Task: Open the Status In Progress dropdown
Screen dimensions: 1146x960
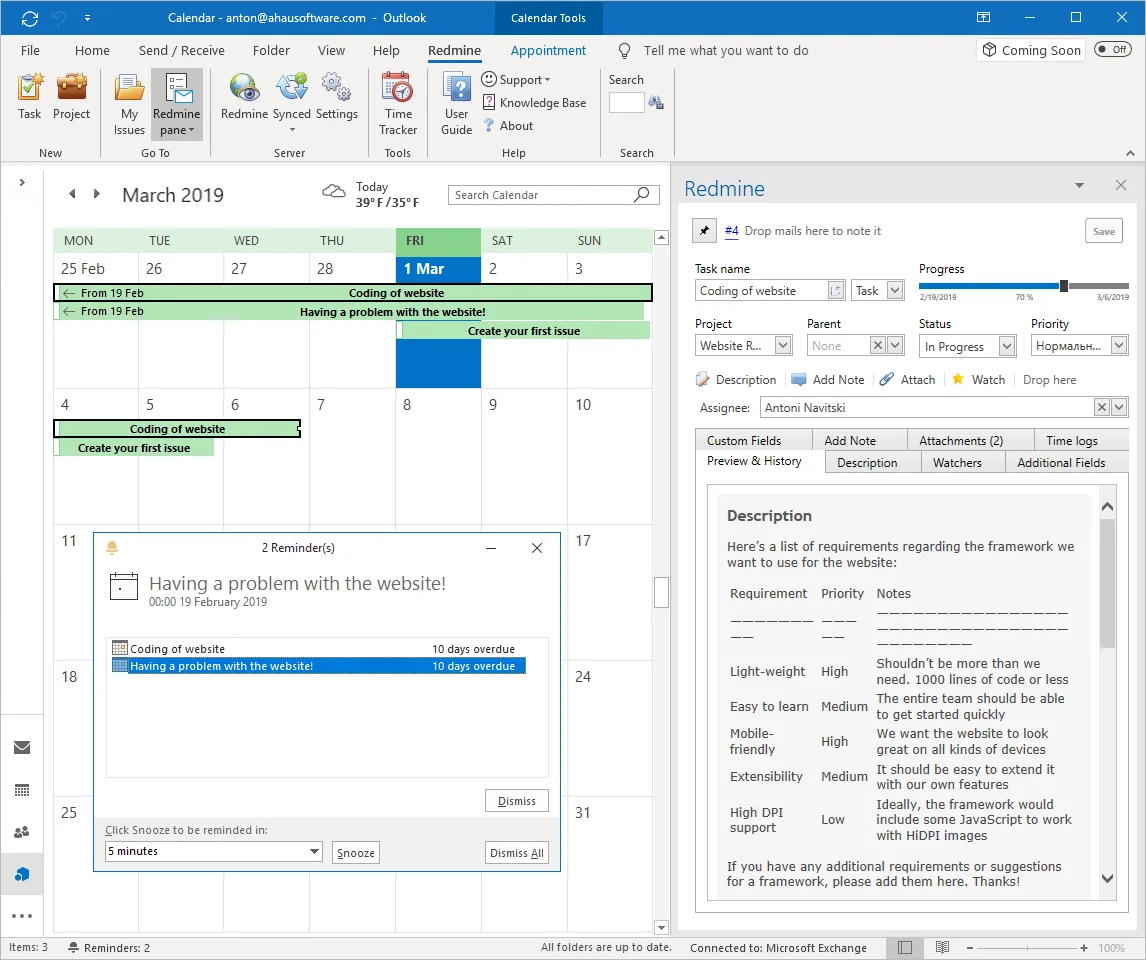Action: [x=1007, y=346]
